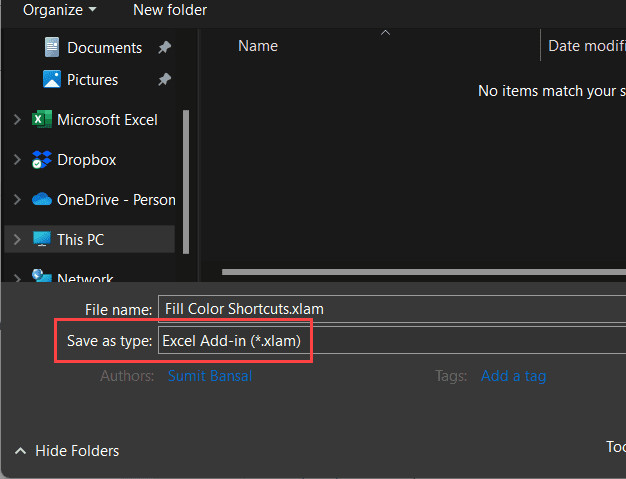Screen dimensions: 626x479
Task: Open the Organize menu
Action: click(x=60, y=10)
